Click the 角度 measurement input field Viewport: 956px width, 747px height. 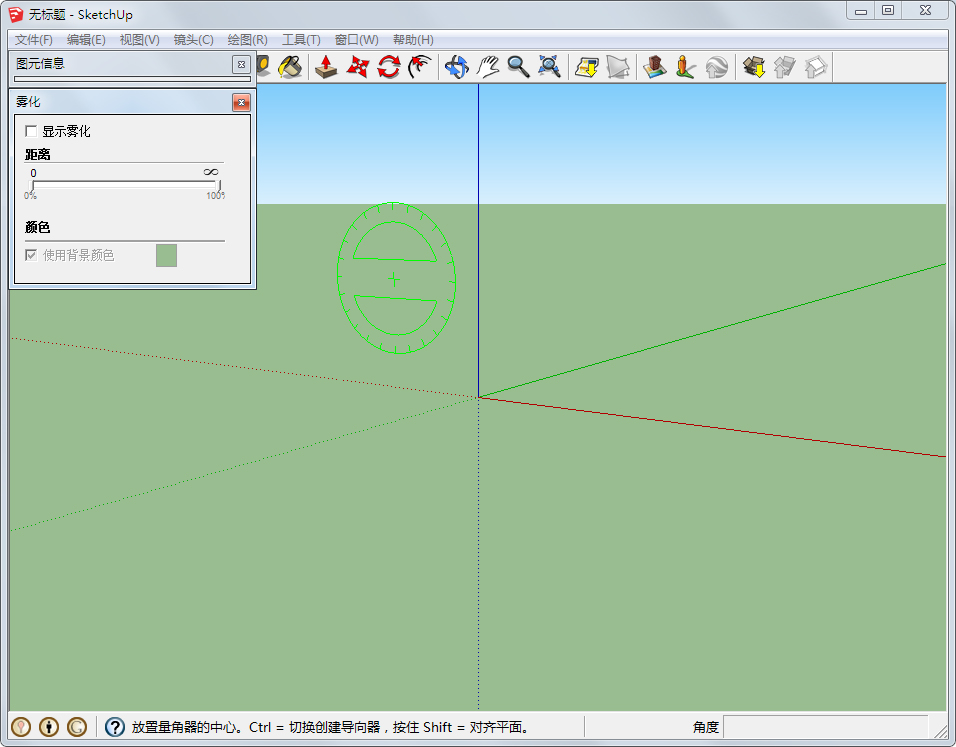click(825, 727)
